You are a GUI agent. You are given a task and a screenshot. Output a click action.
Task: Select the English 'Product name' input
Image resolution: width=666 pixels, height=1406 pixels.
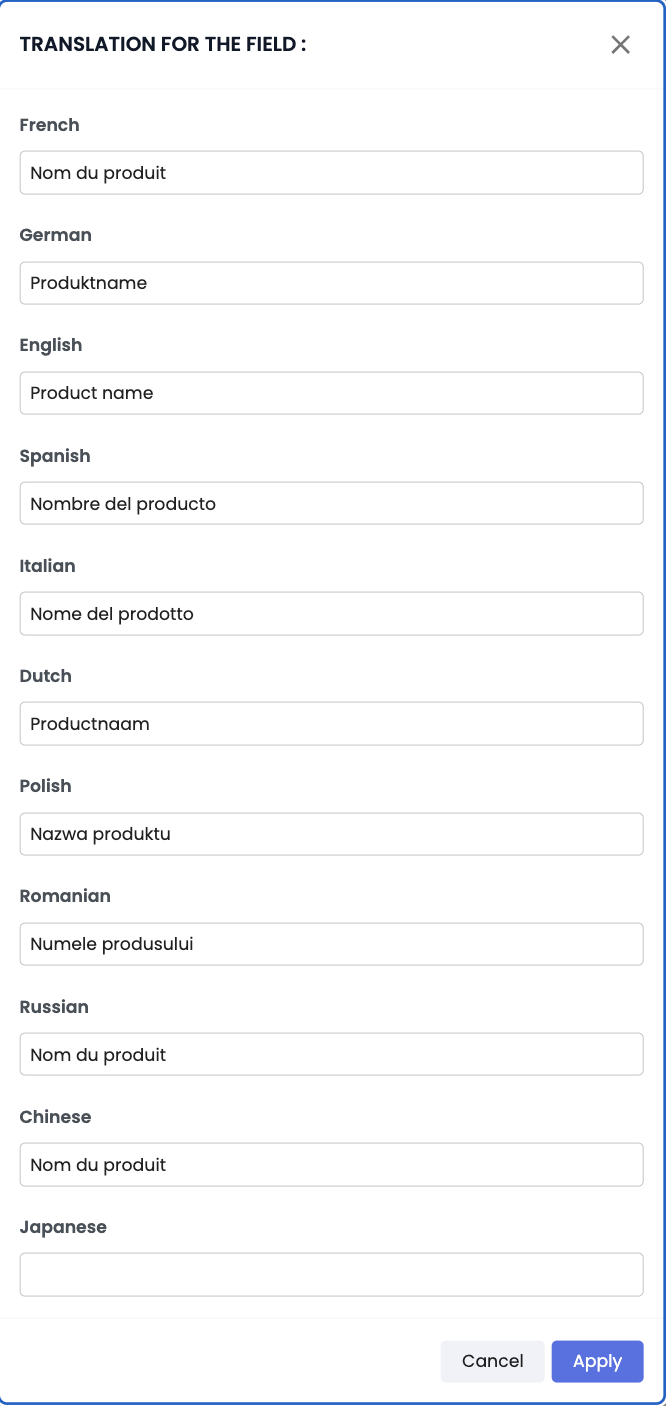(x=331, y=393)
